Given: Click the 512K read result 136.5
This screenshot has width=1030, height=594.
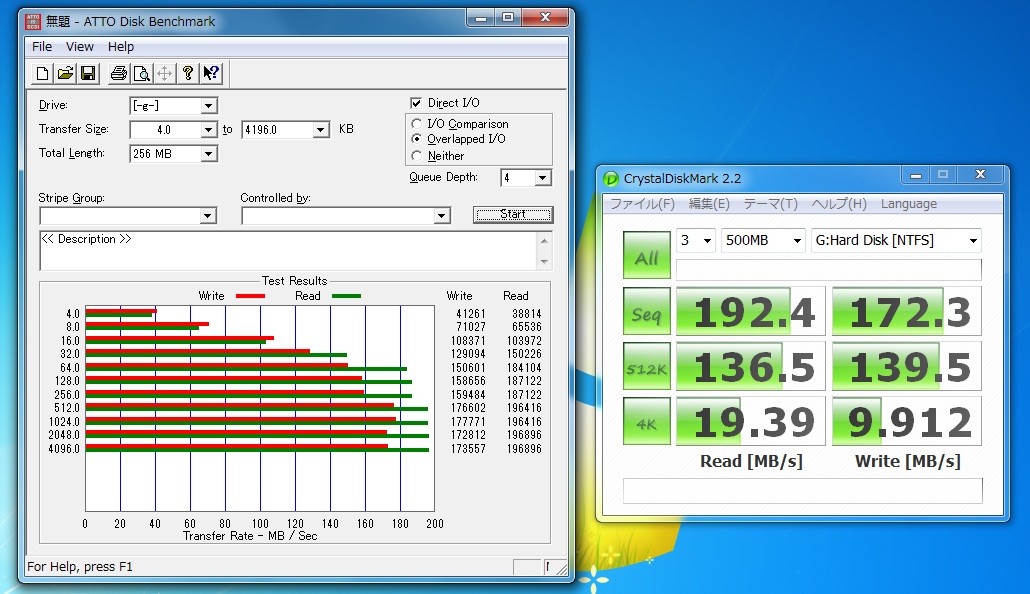Looking at the screenshot, I should pyautogui.click(x=750, y=367).
